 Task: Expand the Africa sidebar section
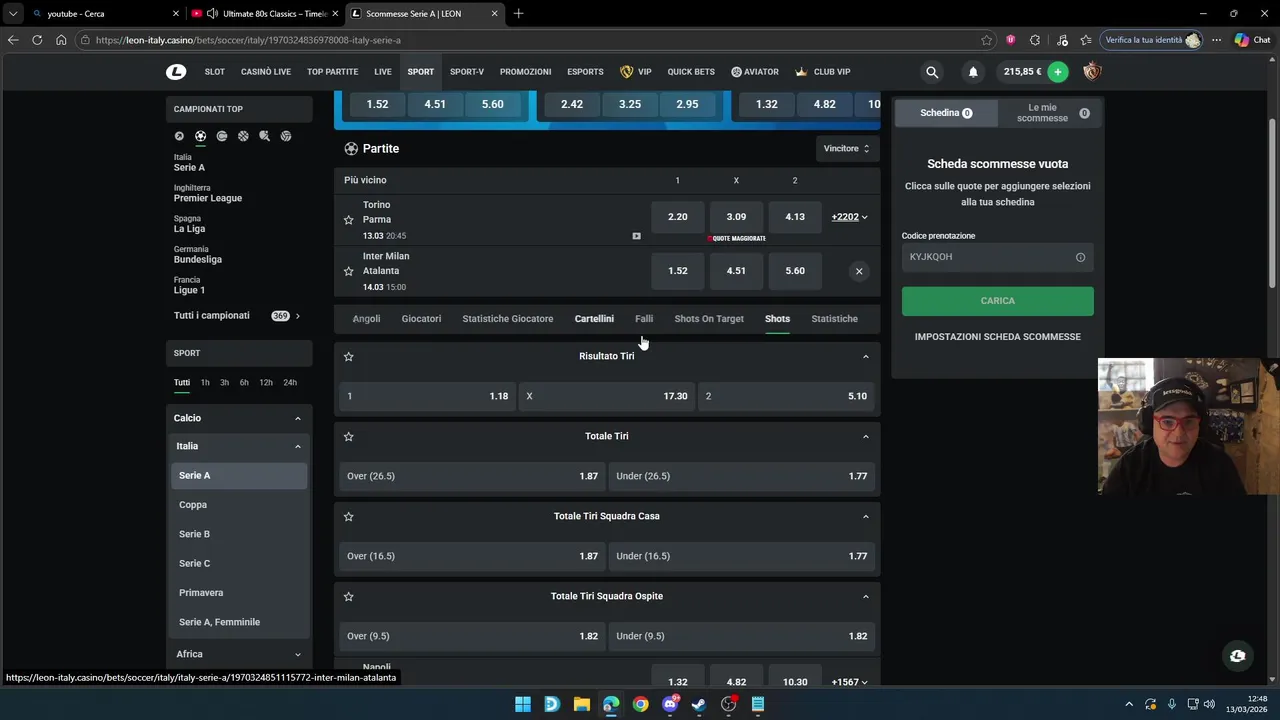pos(298,654)
